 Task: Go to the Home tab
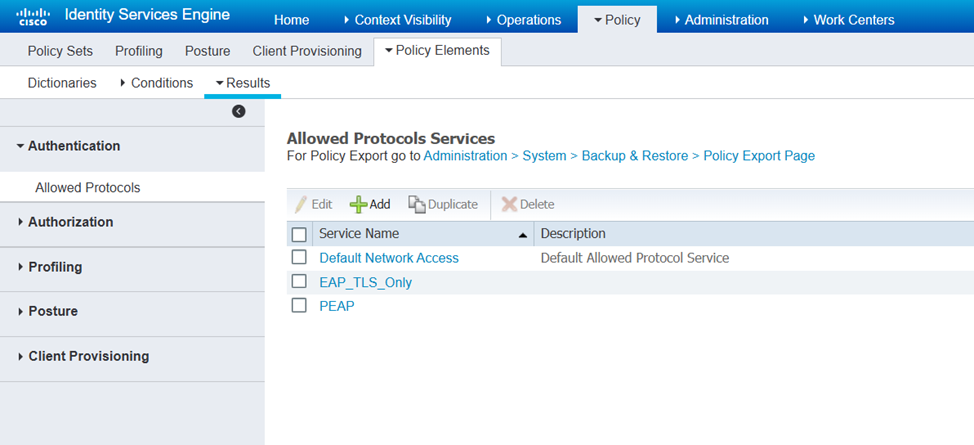[291, 20]
